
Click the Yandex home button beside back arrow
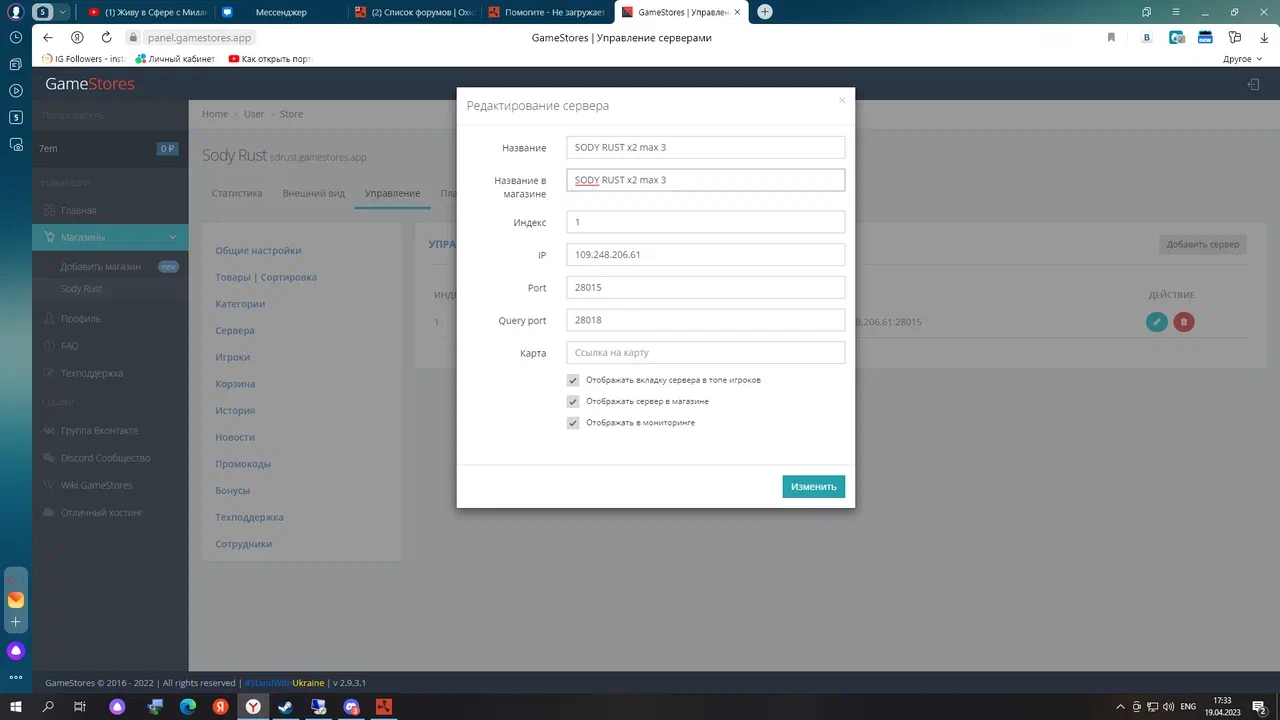(77, 38)
